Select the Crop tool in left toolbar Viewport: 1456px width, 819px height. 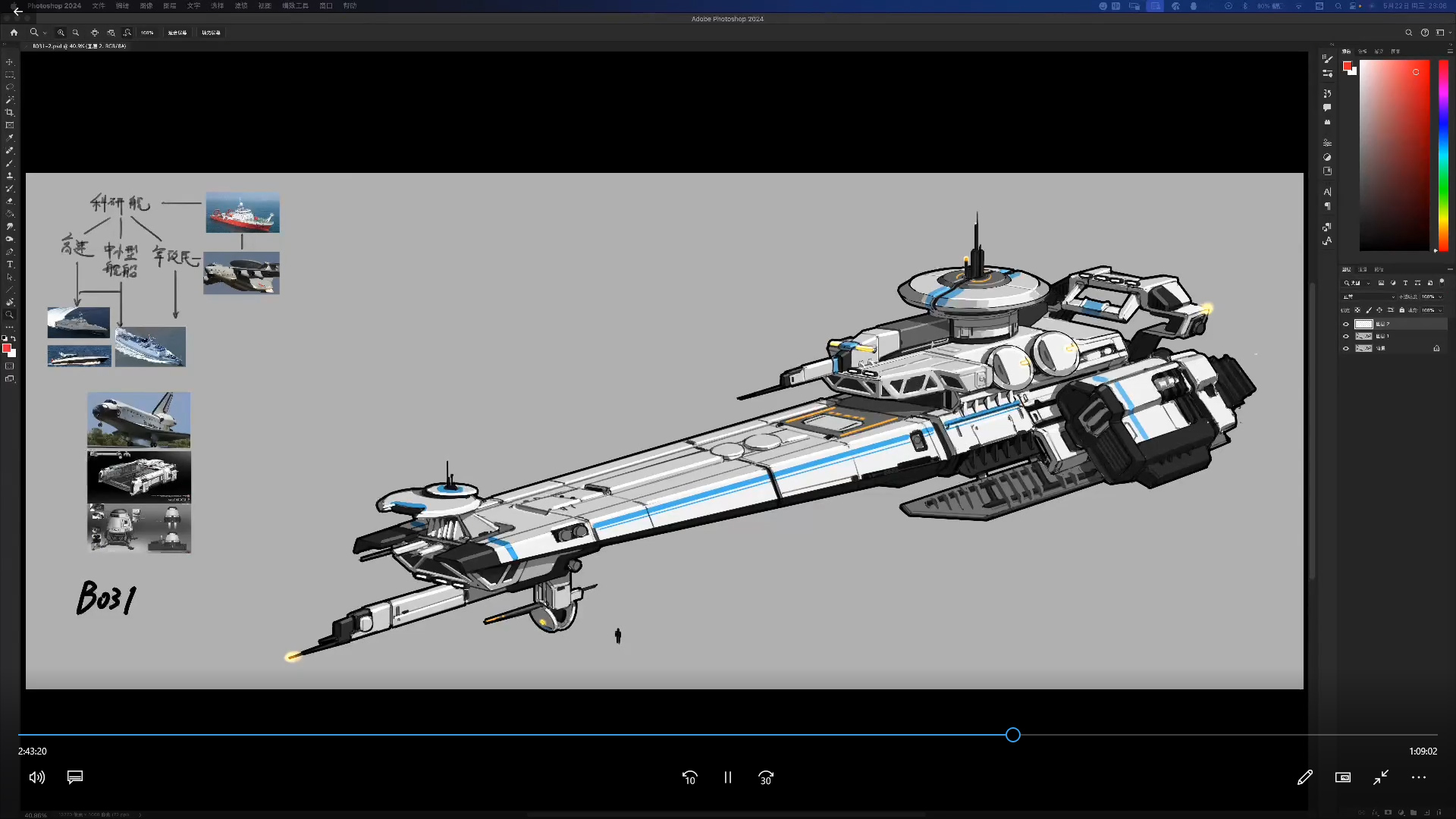[x=10, y=112]
